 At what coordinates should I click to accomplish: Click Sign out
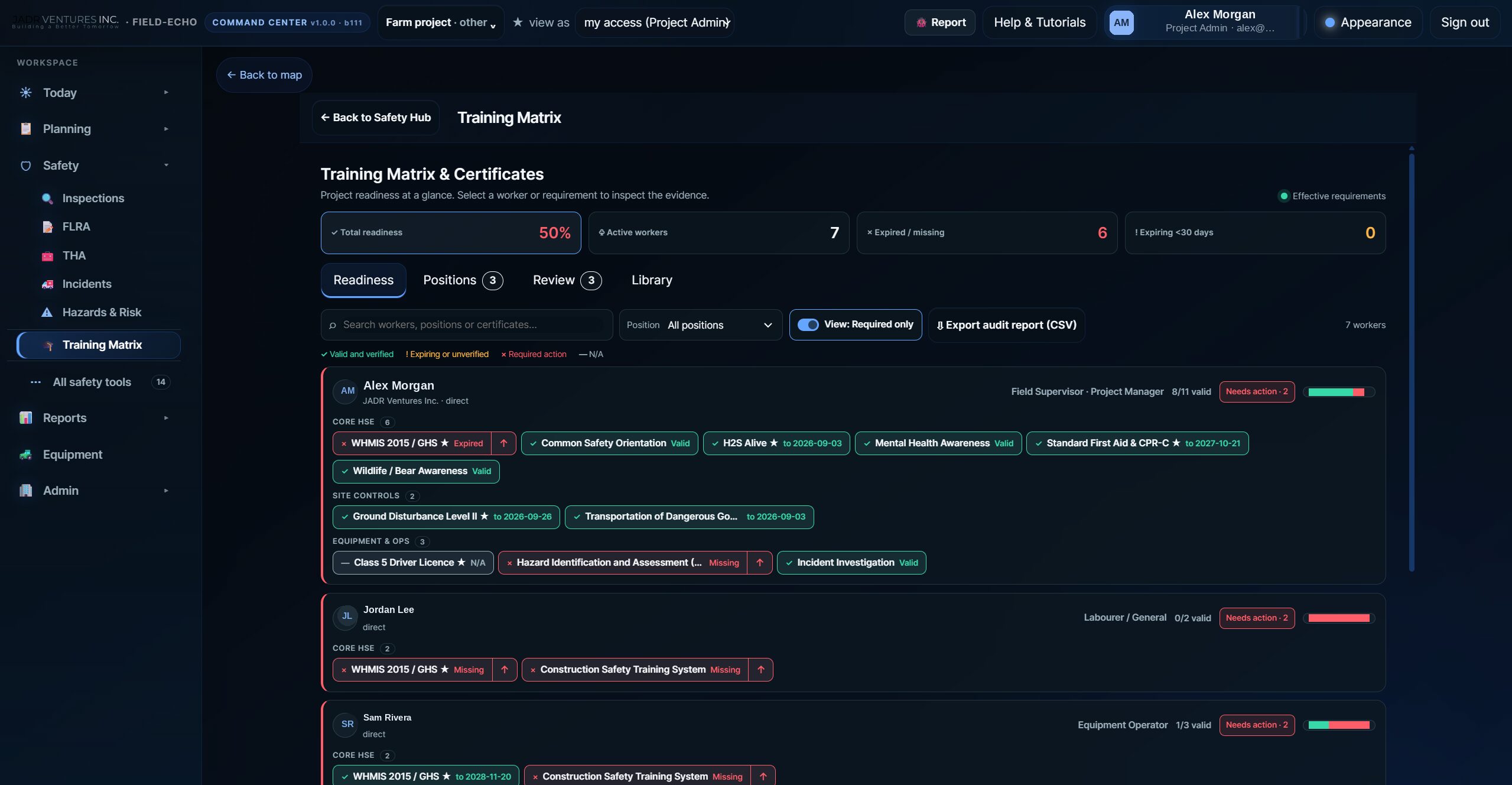coord(1465,22)
